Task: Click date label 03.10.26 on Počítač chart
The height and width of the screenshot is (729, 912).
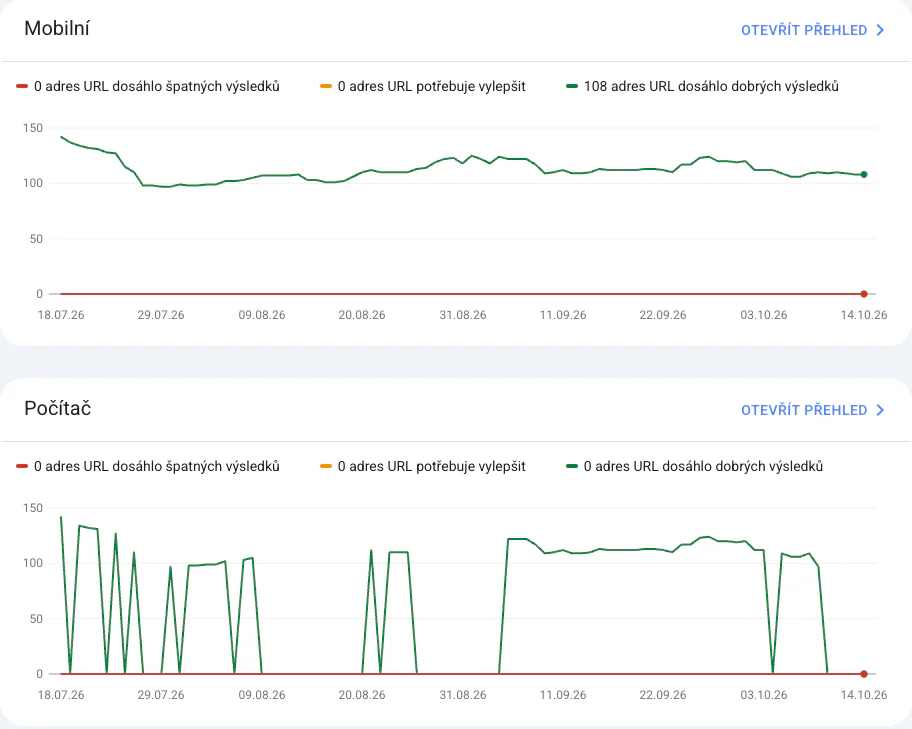Action: point(764,695)
